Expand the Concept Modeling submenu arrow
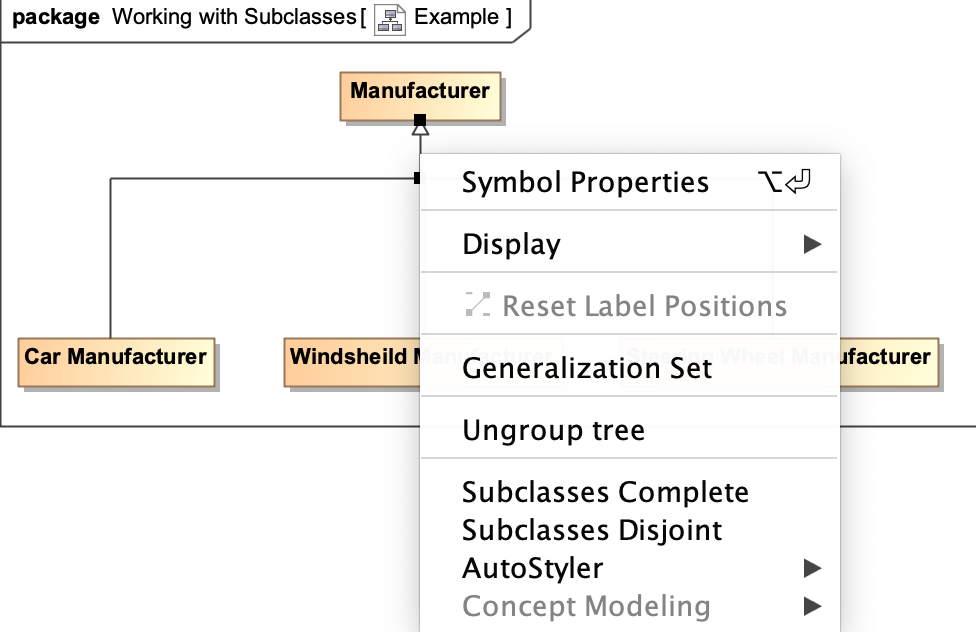This screenshot has width=976, height=632. [x=812, y=606]
